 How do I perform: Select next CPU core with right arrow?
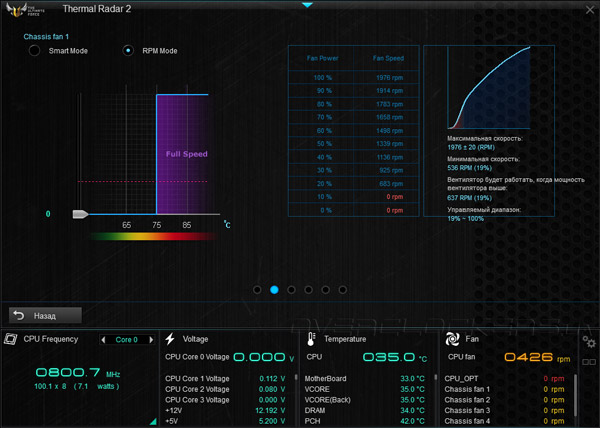(151, 340)
